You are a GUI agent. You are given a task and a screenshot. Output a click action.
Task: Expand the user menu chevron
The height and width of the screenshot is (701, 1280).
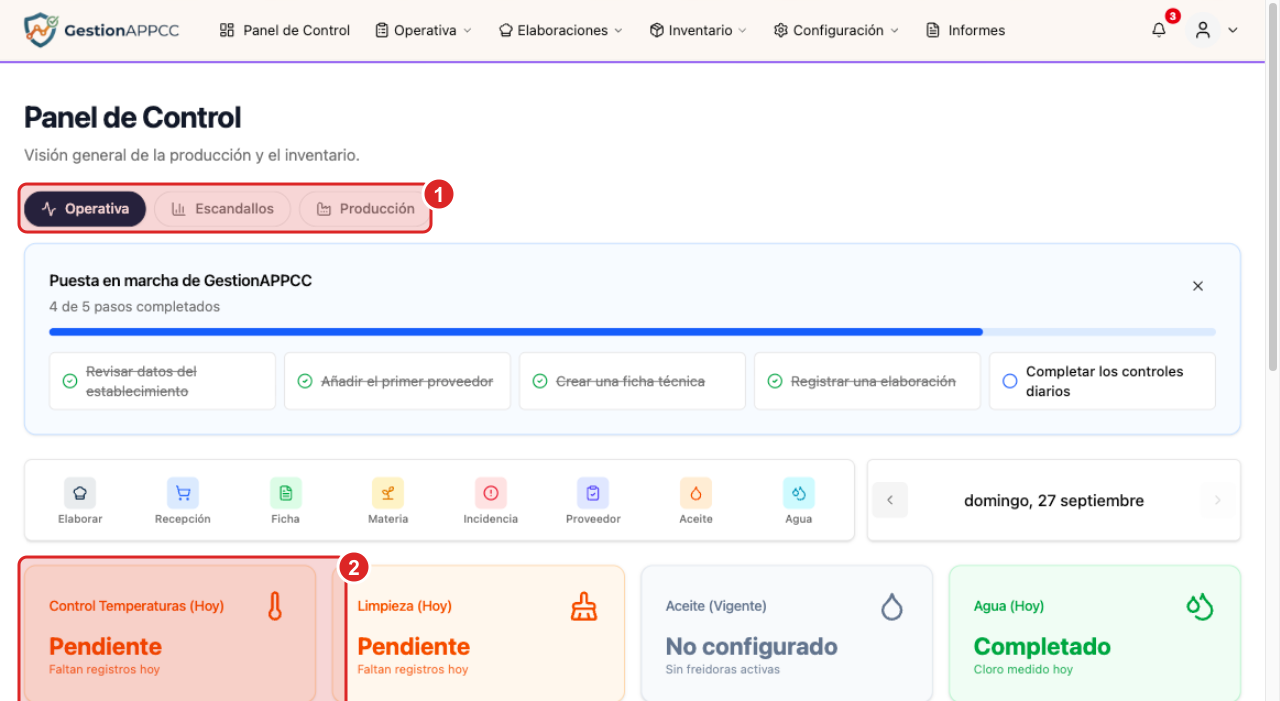[1233, 30]
